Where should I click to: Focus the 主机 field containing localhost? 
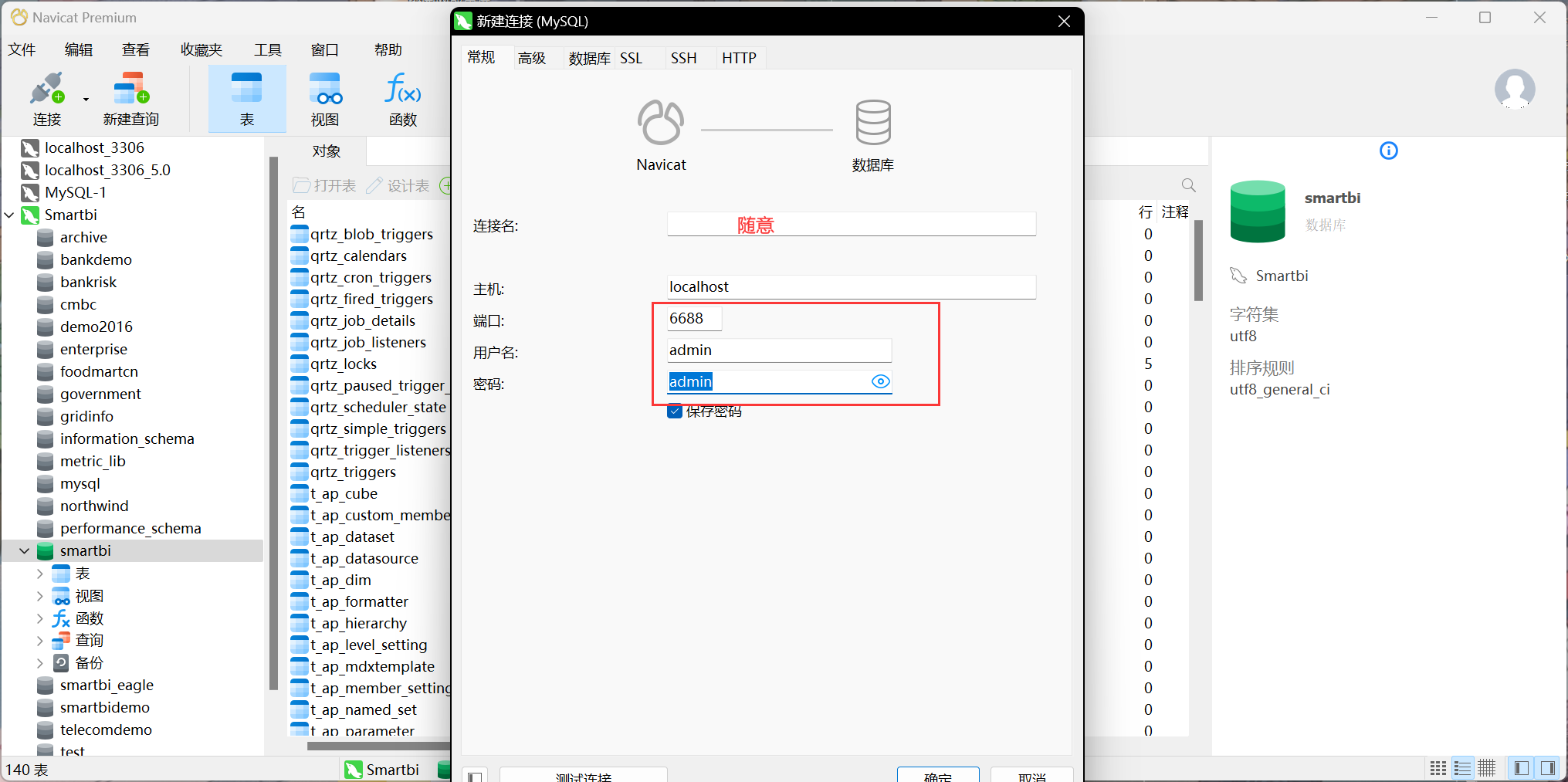pos(852,287)
